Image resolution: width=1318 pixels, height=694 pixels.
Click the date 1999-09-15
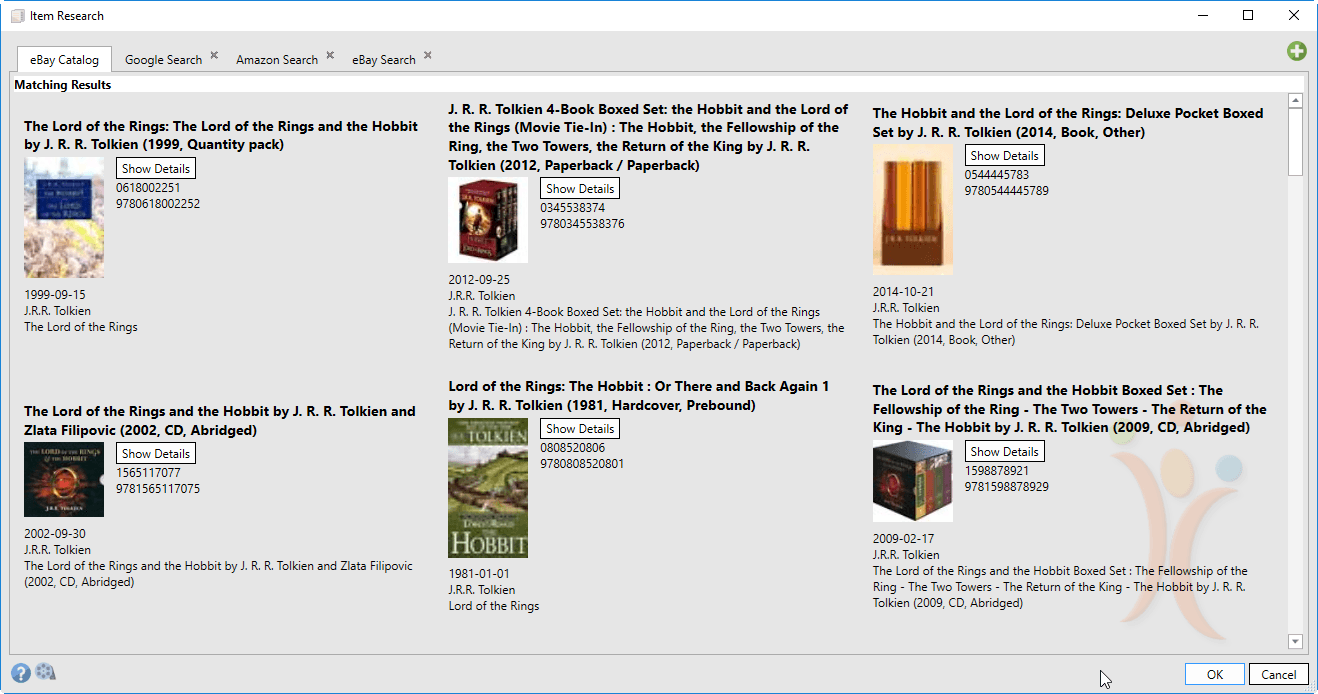click(55, 295)
